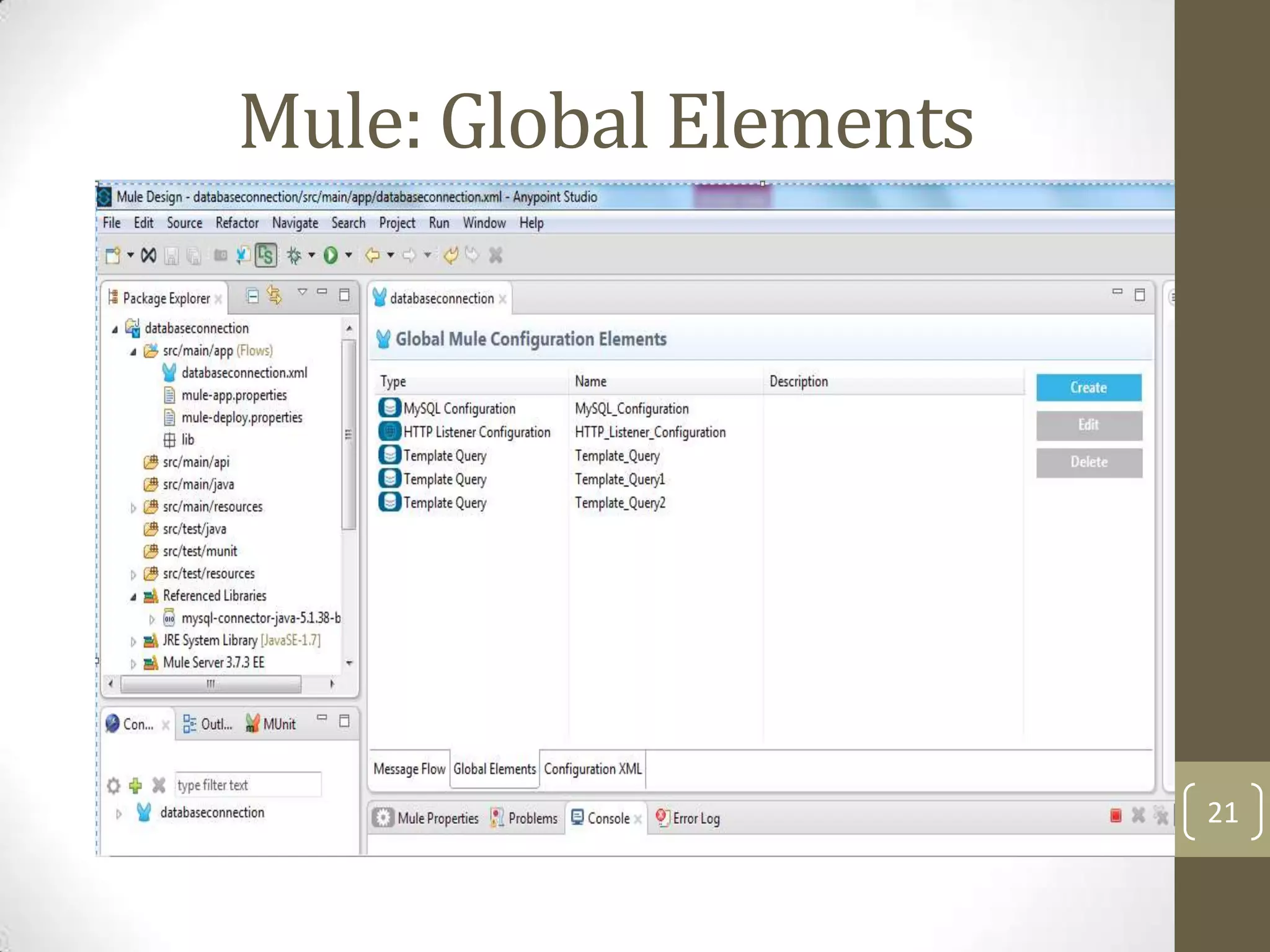Open the Navigate menu

click(x=295, y=223)
